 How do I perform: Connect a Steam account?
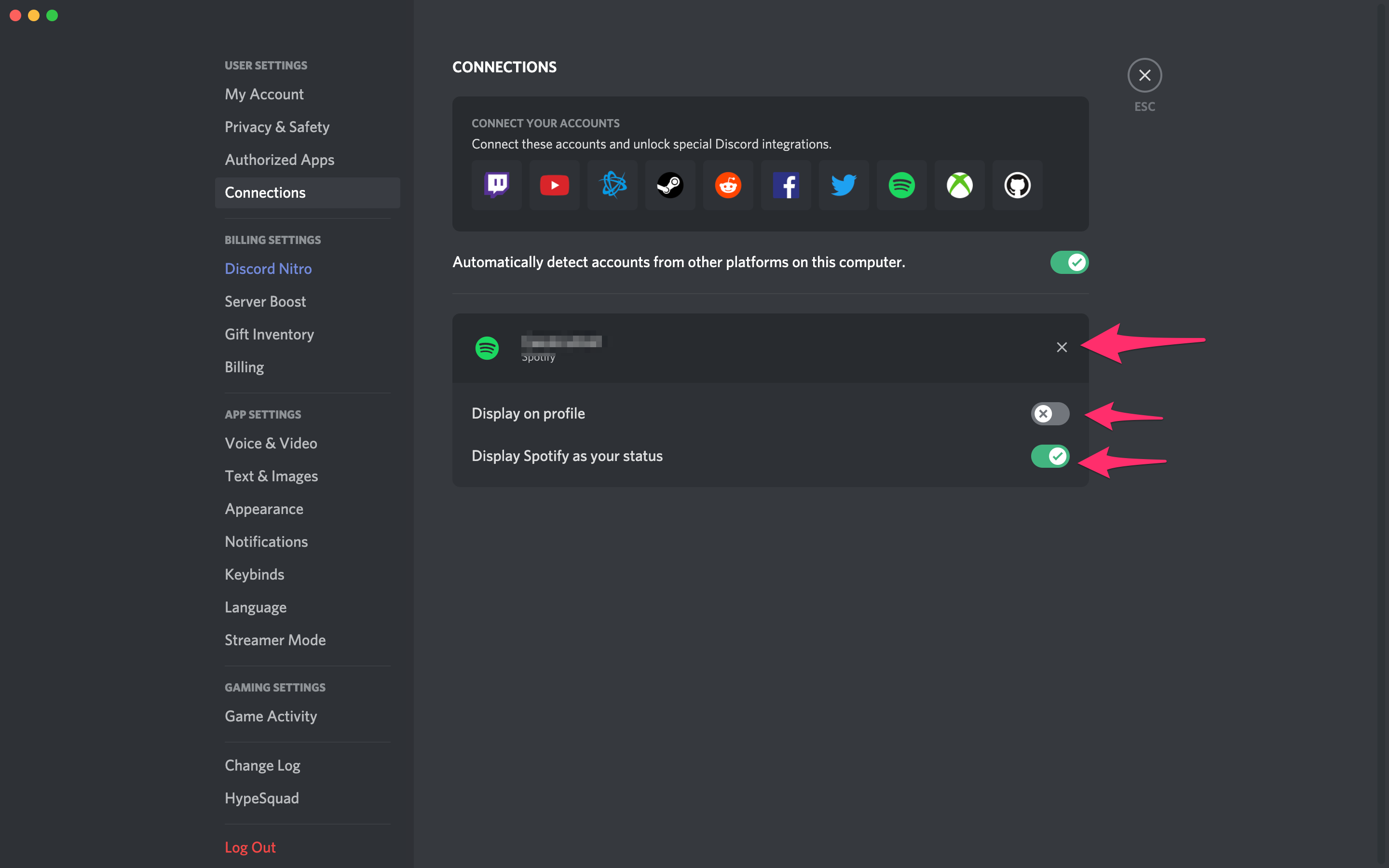670,185
